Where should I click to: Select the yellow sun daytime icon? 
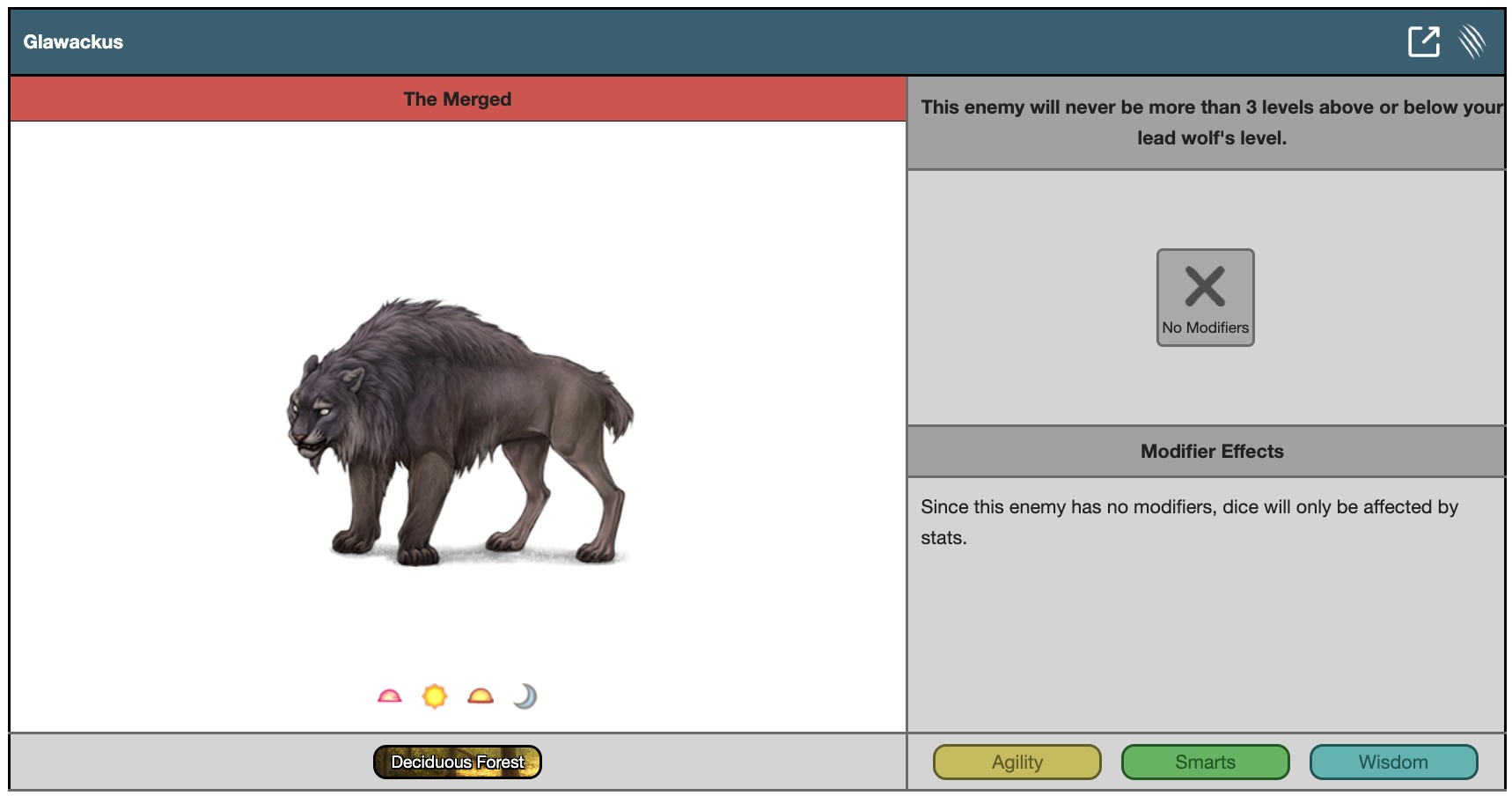[435, 696]
